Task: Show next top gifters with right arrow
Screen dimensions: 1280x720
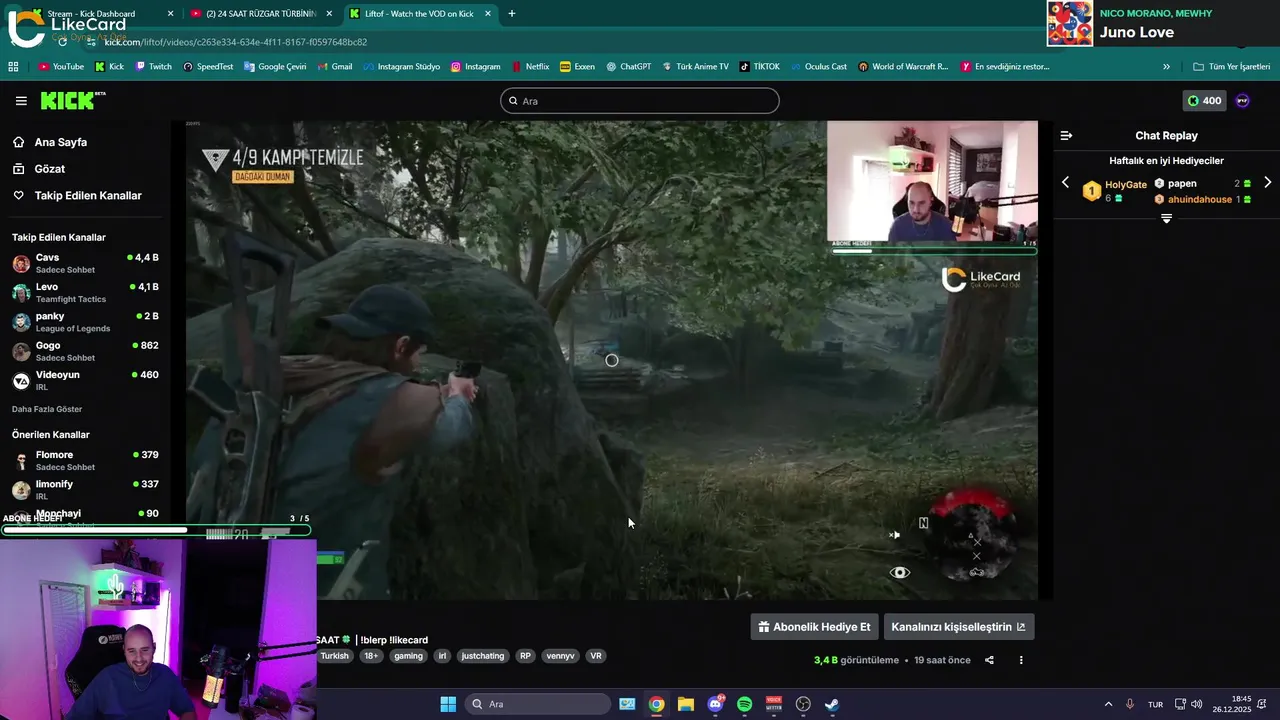Action: point(1267,183)
